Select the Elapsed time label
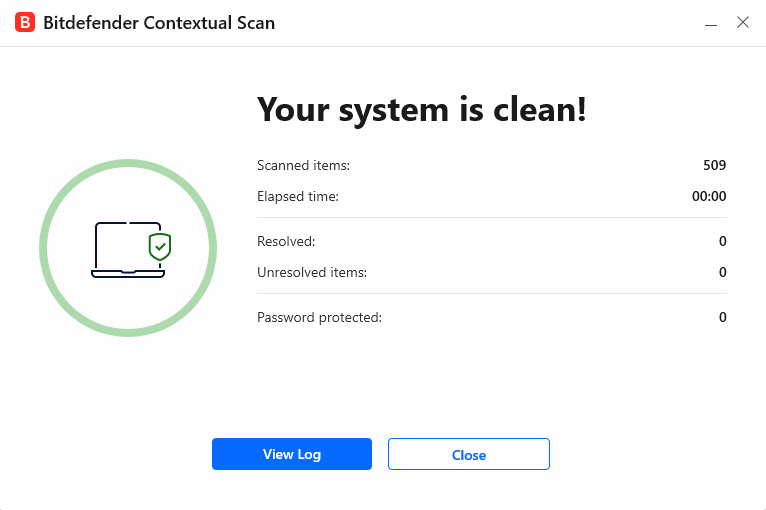The width and height of the screenshot is (766, 510). click(298, 197)
